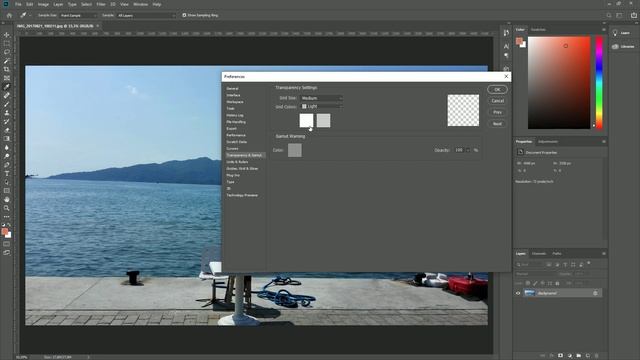
Task: Select the Eraser tool
Action: tap(7, 130)
